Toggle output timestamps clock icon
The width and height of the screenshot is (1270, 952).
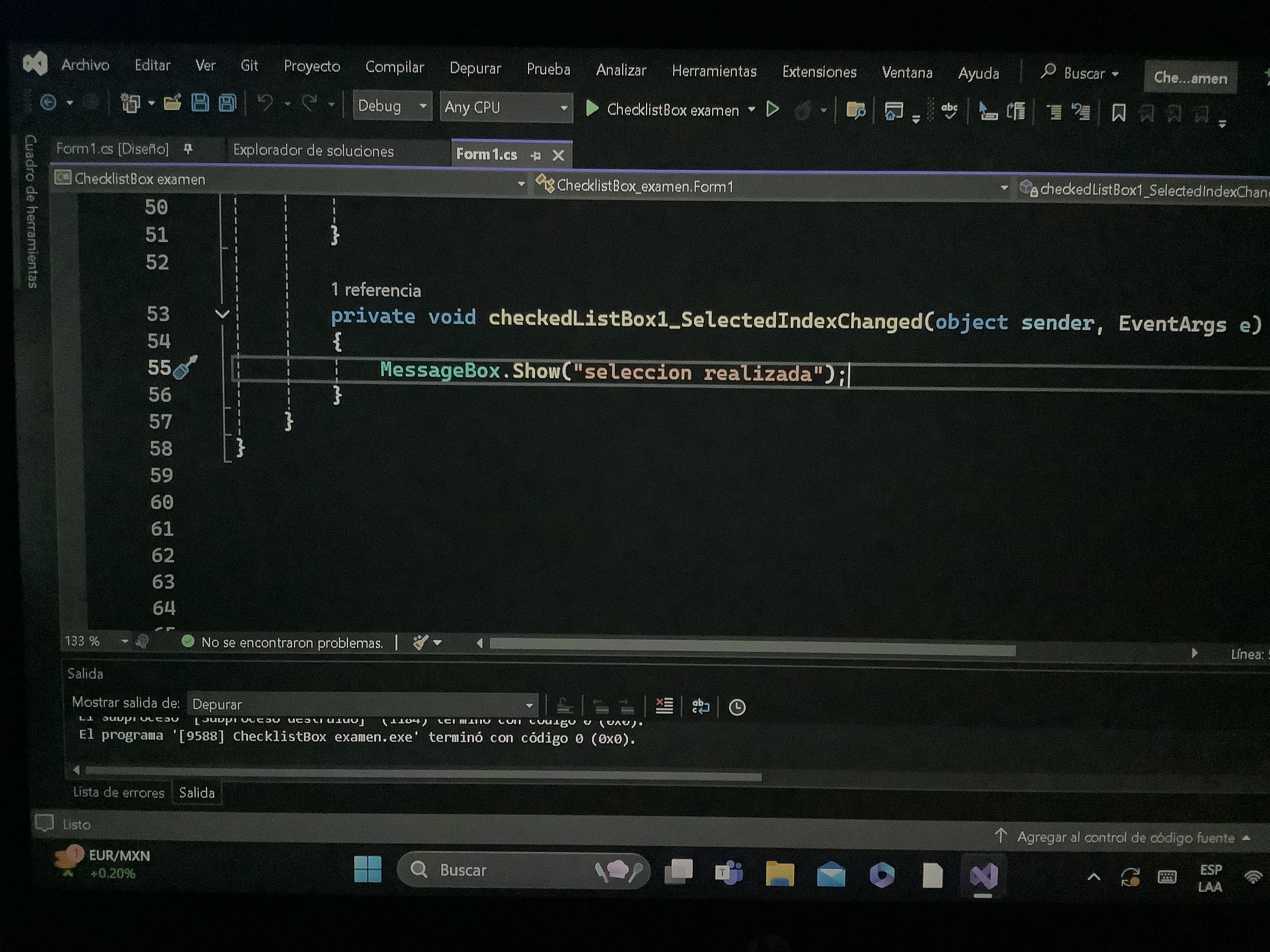(737, 707)
